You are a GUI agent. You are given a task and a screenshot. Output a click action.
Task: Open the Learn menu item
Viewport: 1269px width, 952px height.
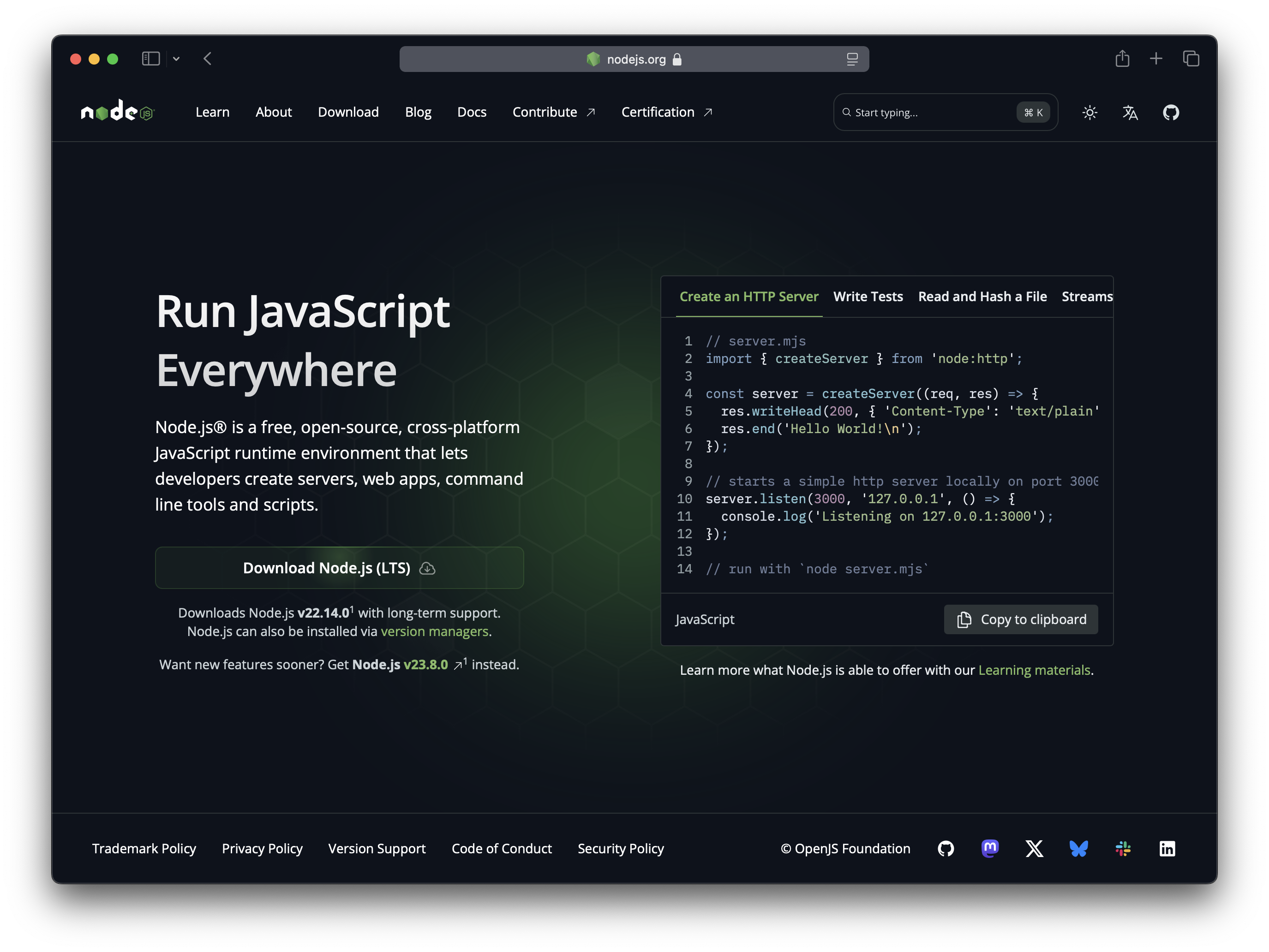[212, 112]
